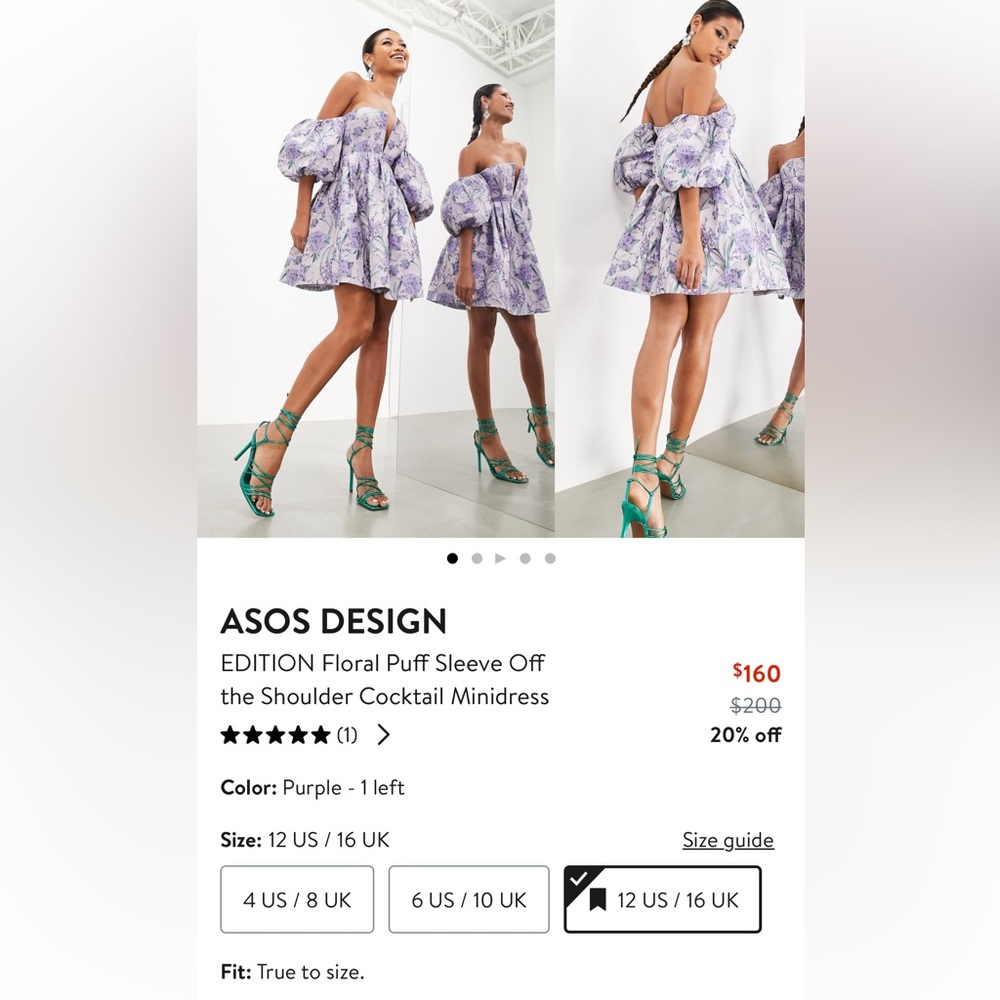Click the checkmark corner on selected size
Image resolution: width=1000 pixels, height=1000 pixels.
(x=577, y=879)
